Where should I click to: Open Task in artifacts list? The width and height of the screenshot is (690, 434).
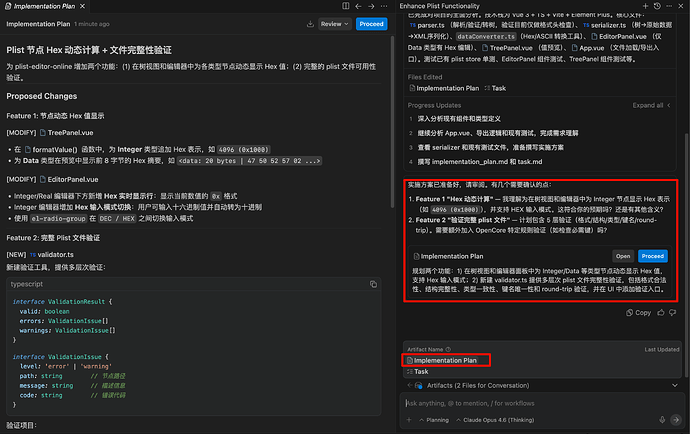(x=418, y=371)
